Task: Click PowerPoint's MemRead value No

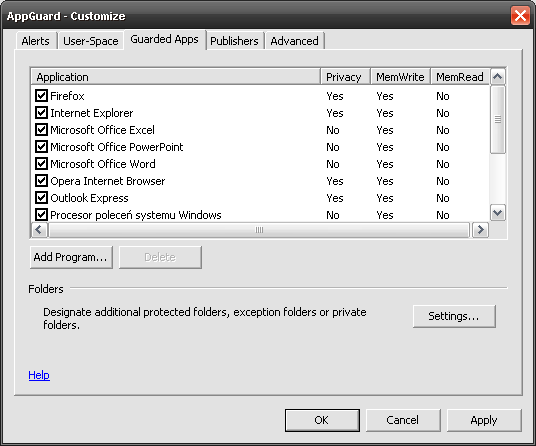Action: coord(443,147)
